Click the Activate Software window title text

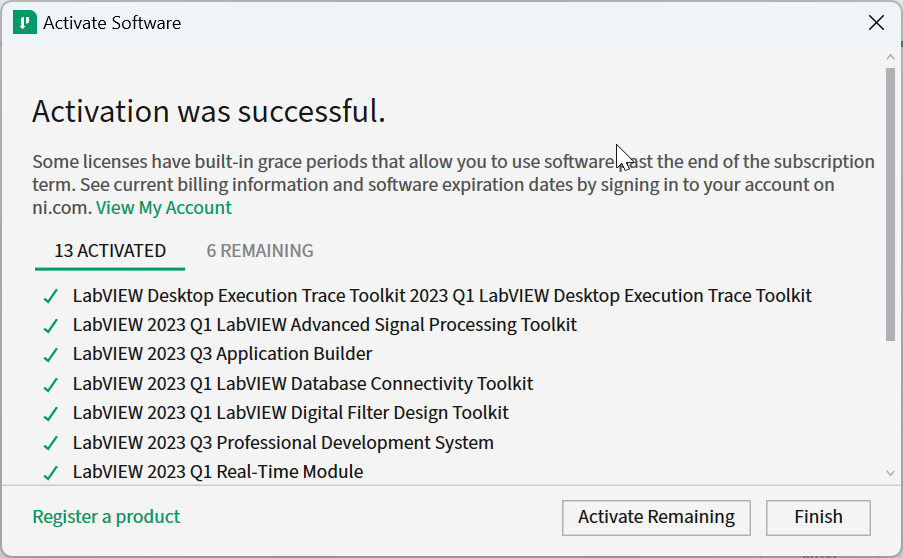[112, 23]
